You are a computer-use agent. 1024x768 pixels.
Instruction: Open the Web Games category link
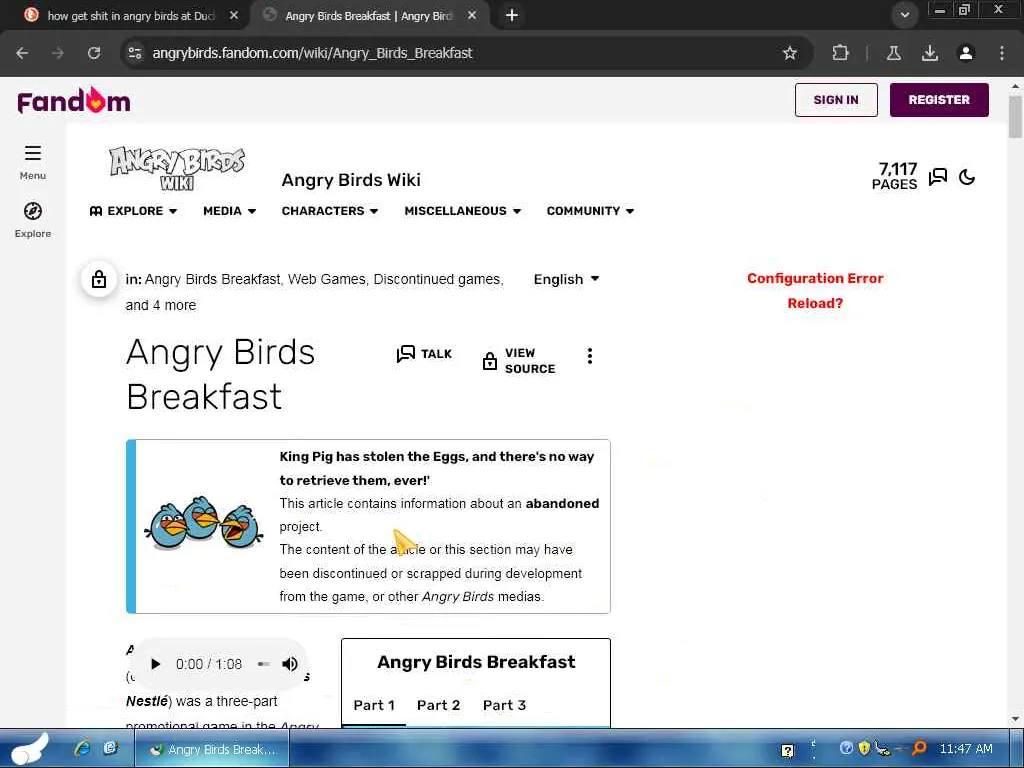pyautogui.click(x=327, y=279)
